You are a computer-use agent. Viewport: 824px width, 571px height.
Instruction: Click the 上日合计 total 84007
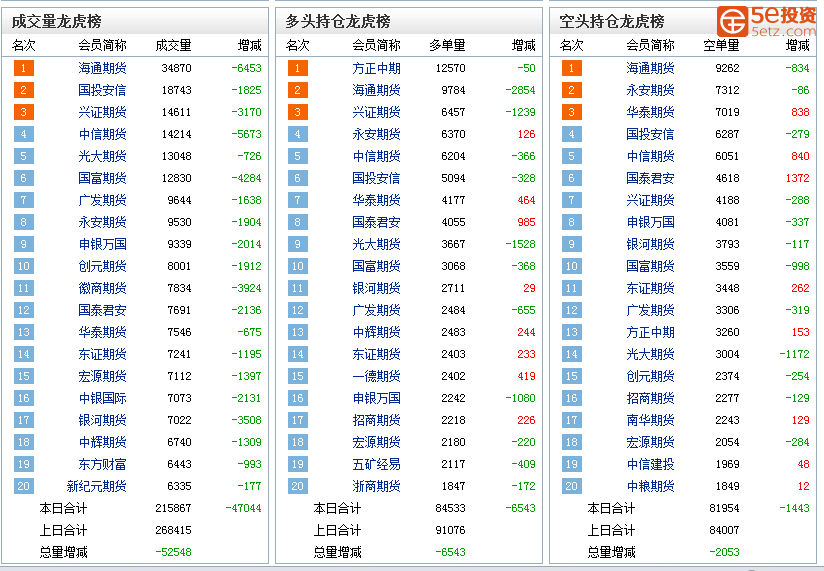(724, 531)
